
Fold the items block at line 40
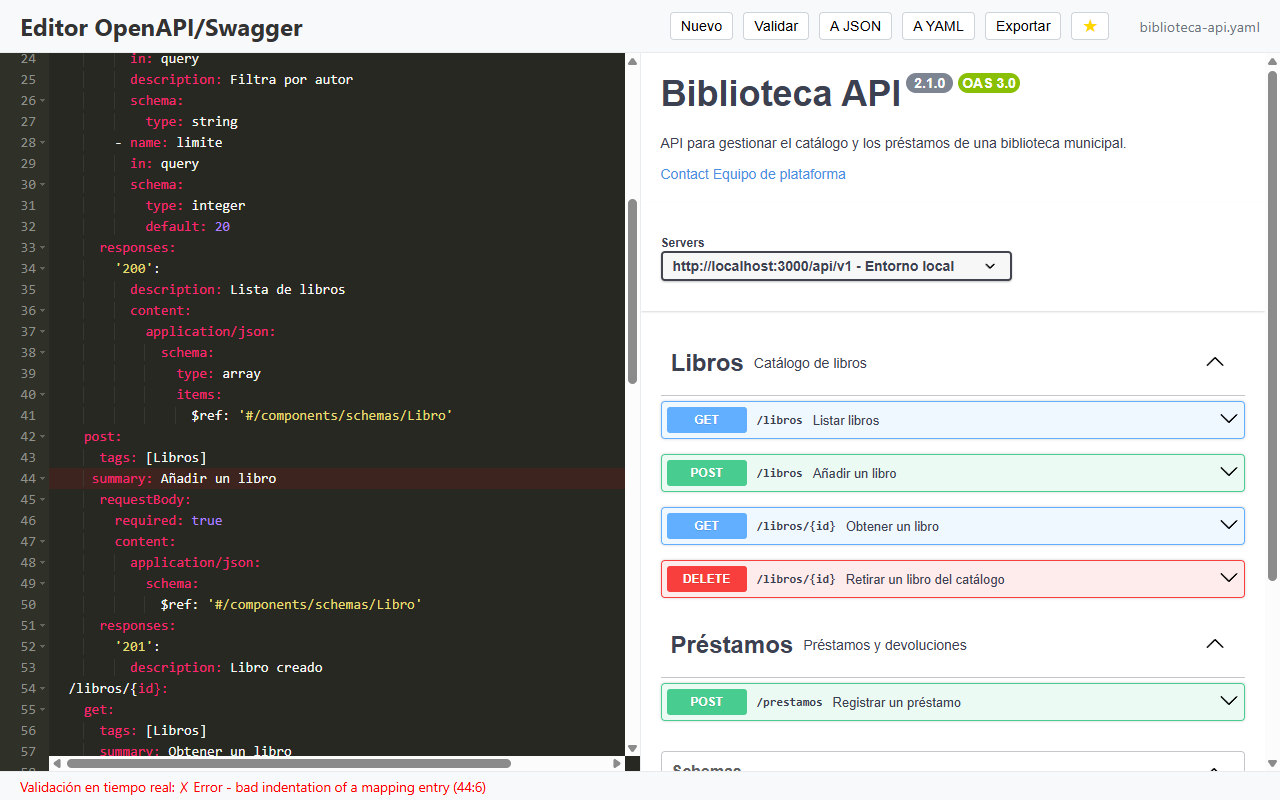click(x=41, y=395)
